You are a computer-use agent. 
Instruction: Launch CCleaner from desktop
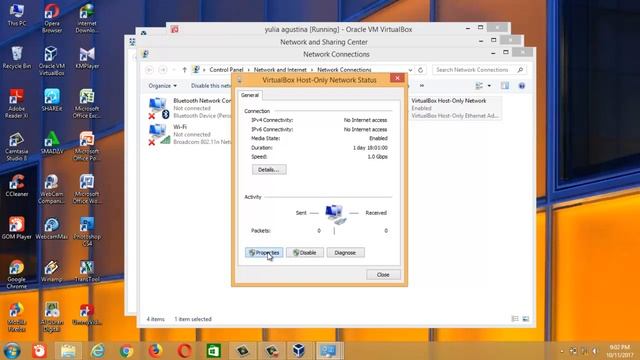pyautogui.click(x=17, y=186)
